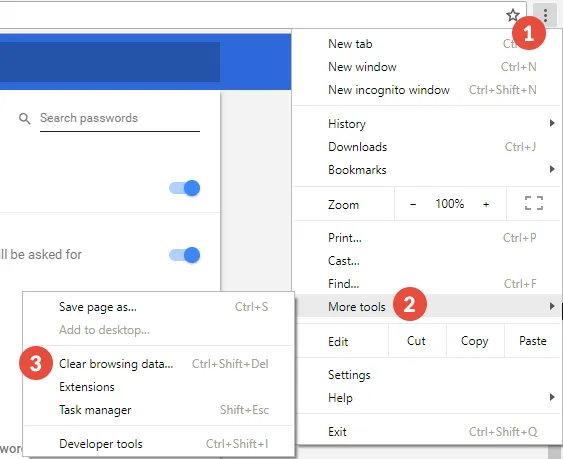Bookmark this page with the star icon

click(x=512, y=15)
